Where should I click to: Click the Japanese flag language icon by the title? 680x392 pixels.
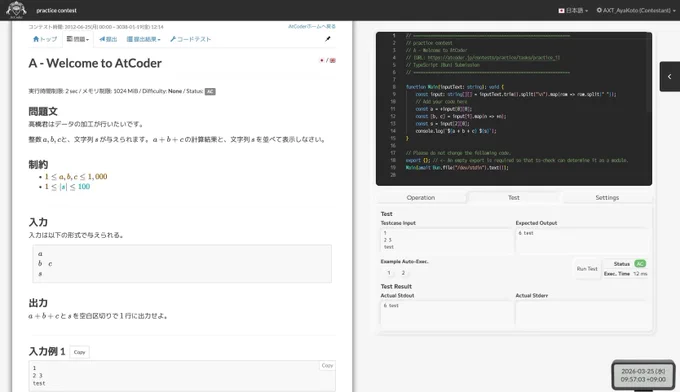pyautogui.click(x=322, y=60)
